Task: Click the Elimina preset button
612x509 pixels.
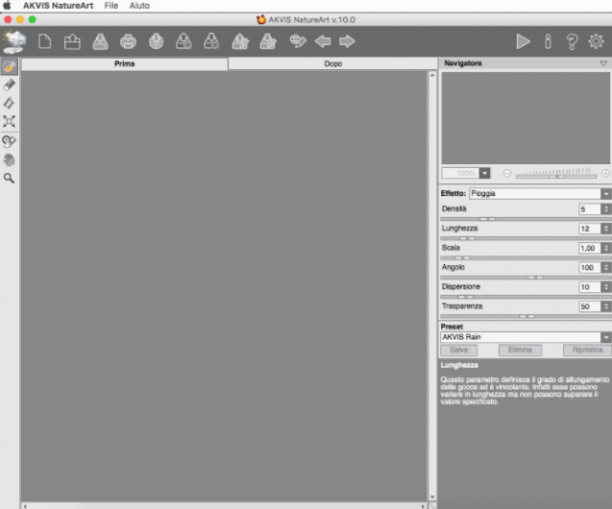Action: pyautogui.click(x=520, y=350)
